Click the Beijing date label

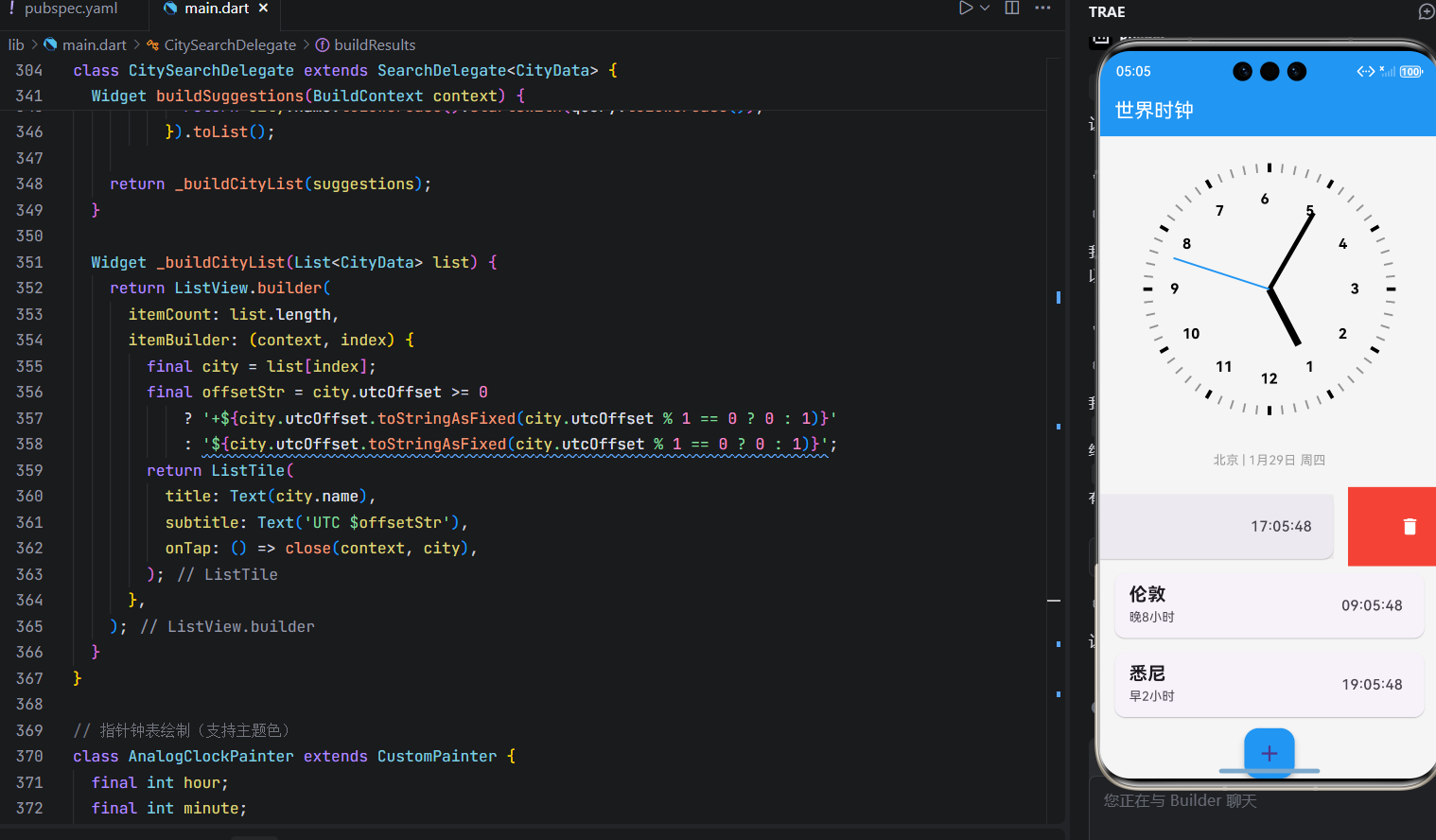(1270, 460)
